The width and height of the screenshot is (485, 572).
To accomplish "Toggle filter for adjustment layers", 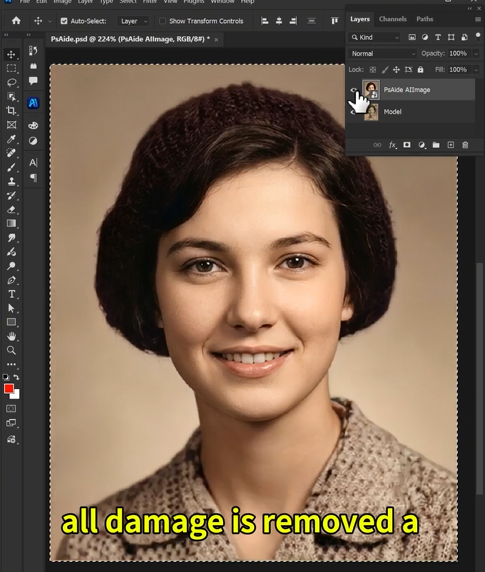I will pos(425,37).
